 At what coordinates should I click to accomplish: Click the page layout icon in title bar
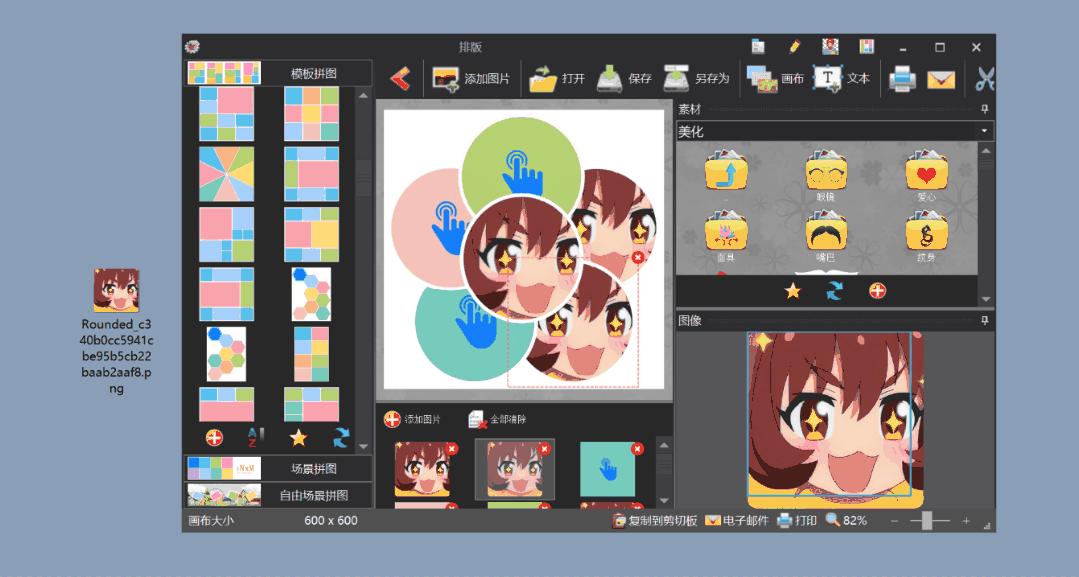[x=758, y=47]
